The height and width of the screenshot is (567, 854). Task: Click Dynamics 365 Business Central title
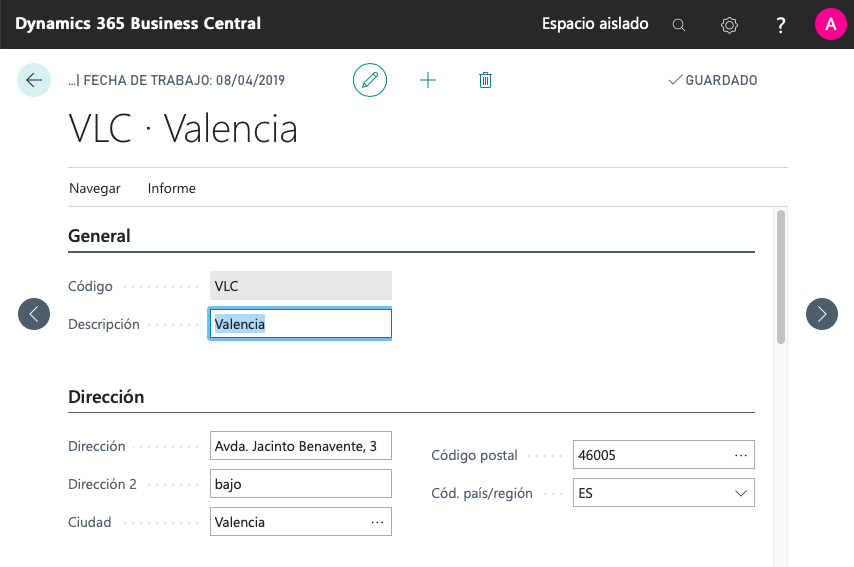138,24
